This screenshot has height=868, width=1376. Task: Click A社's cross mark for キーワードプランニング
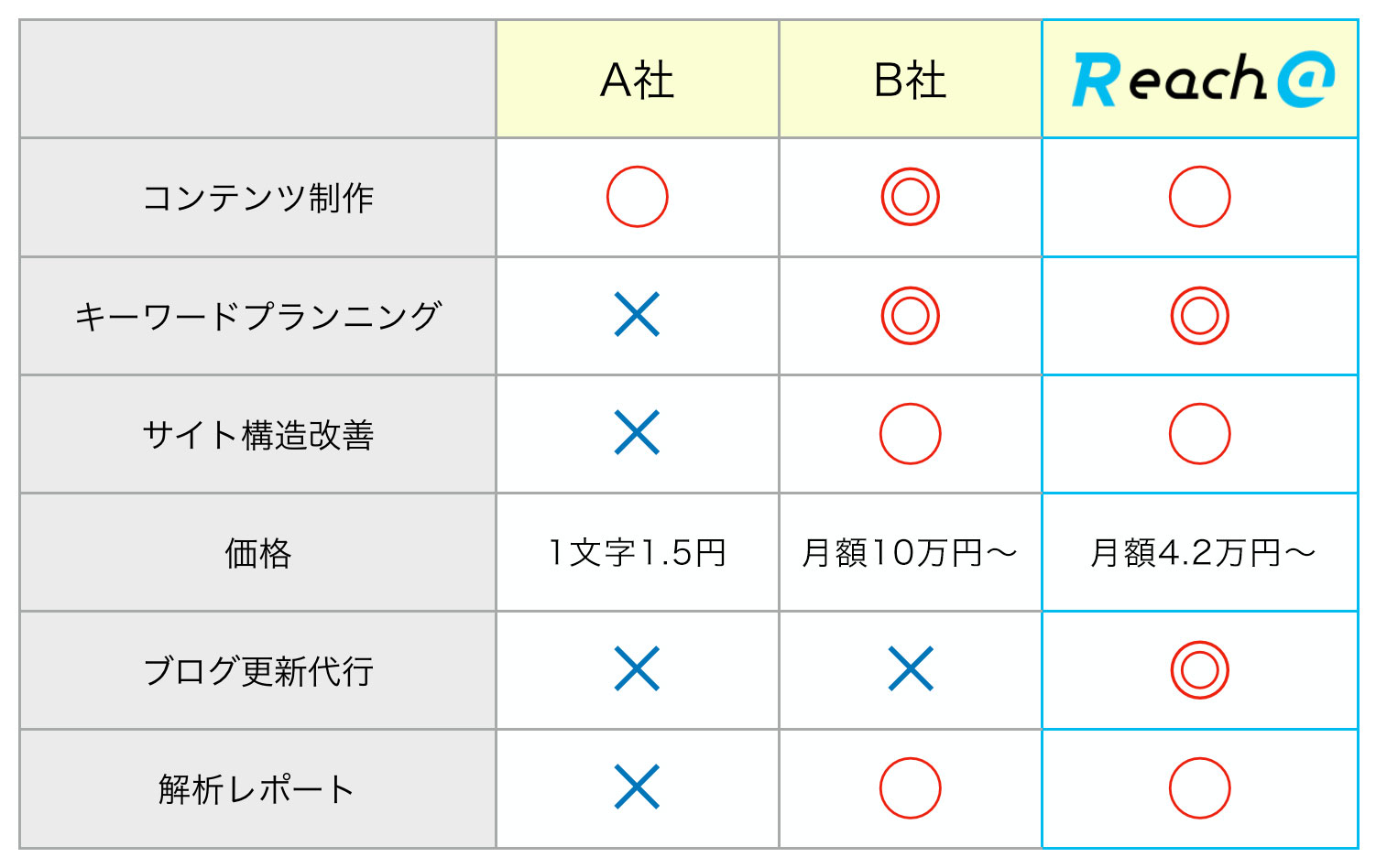click(x=638, y=315)
